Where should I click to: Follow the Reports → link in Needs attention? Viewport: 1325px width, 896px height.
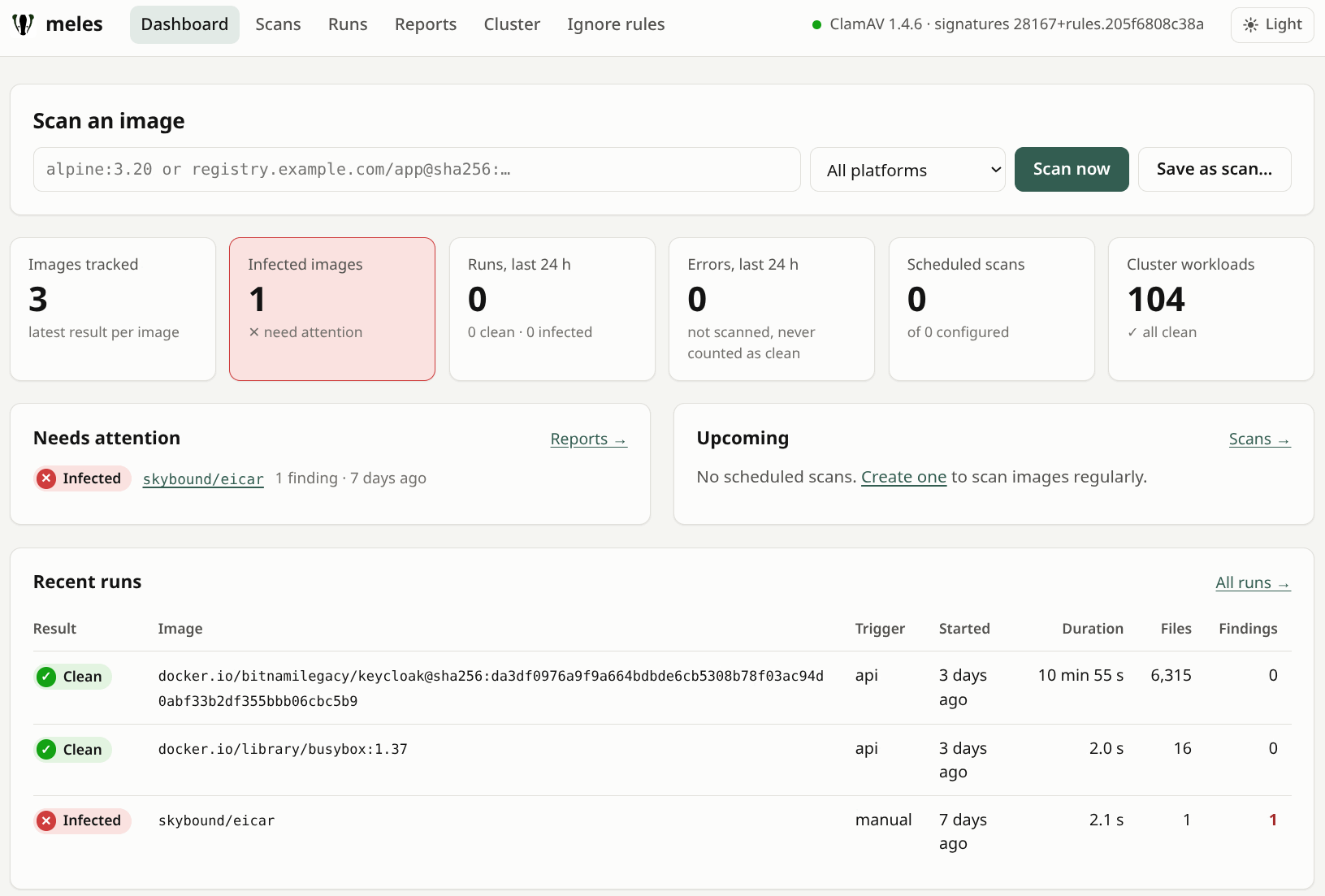point(589,439)
